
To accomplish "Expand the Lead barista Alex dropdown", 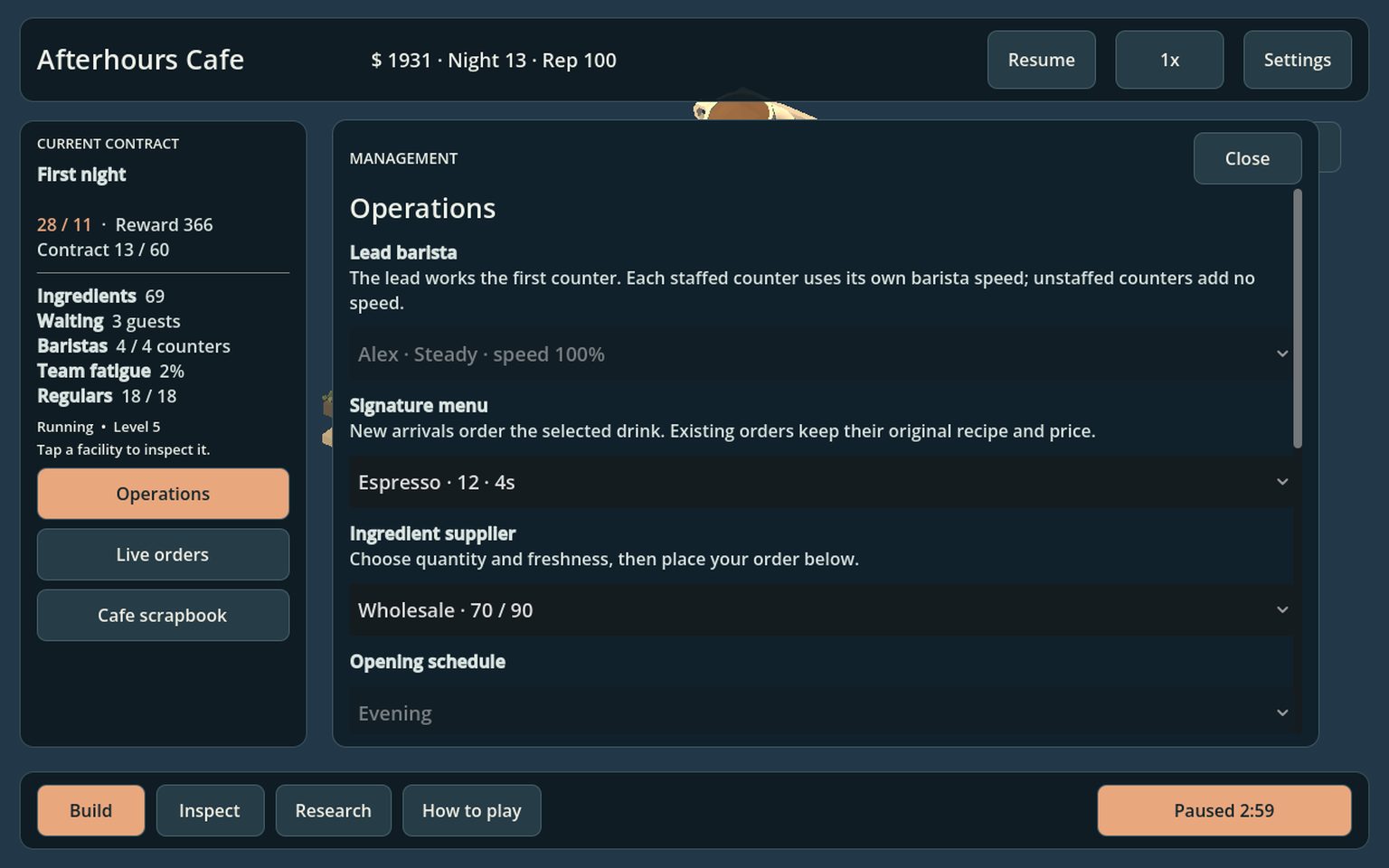I will click(821, 354).
